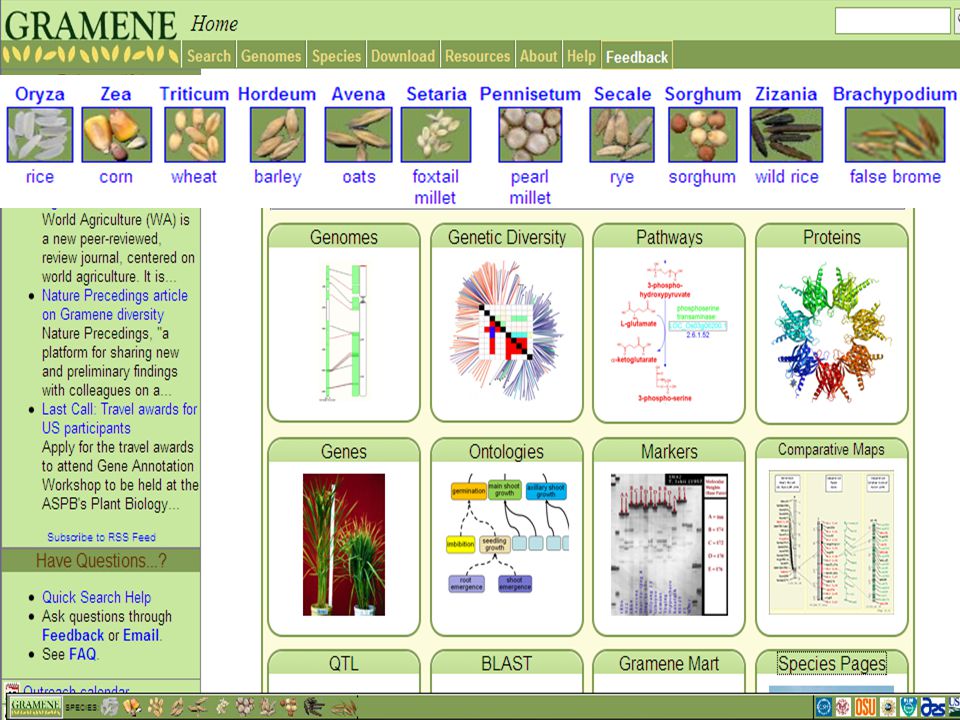Image resolution: width=960 pixels, height=720 pixels.
Task: Click wild rice icon in bottom species bar
Action: (314, 707)
